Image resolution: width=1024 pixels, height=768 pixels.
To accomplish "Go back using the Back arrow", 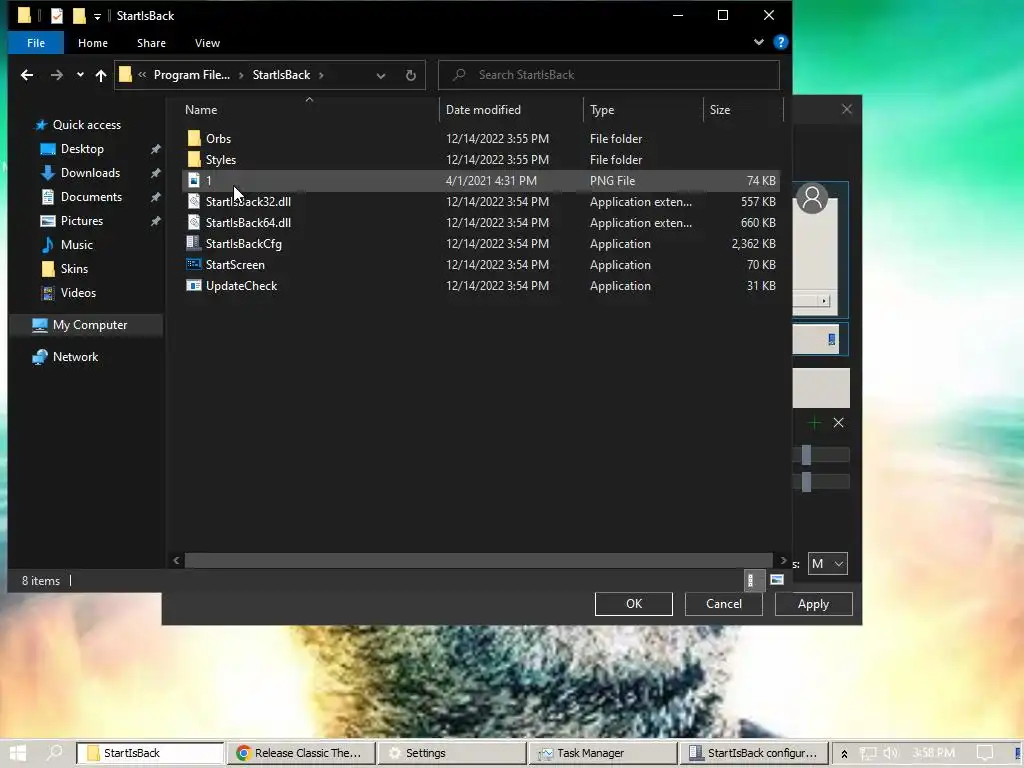I will click(27, 75).
